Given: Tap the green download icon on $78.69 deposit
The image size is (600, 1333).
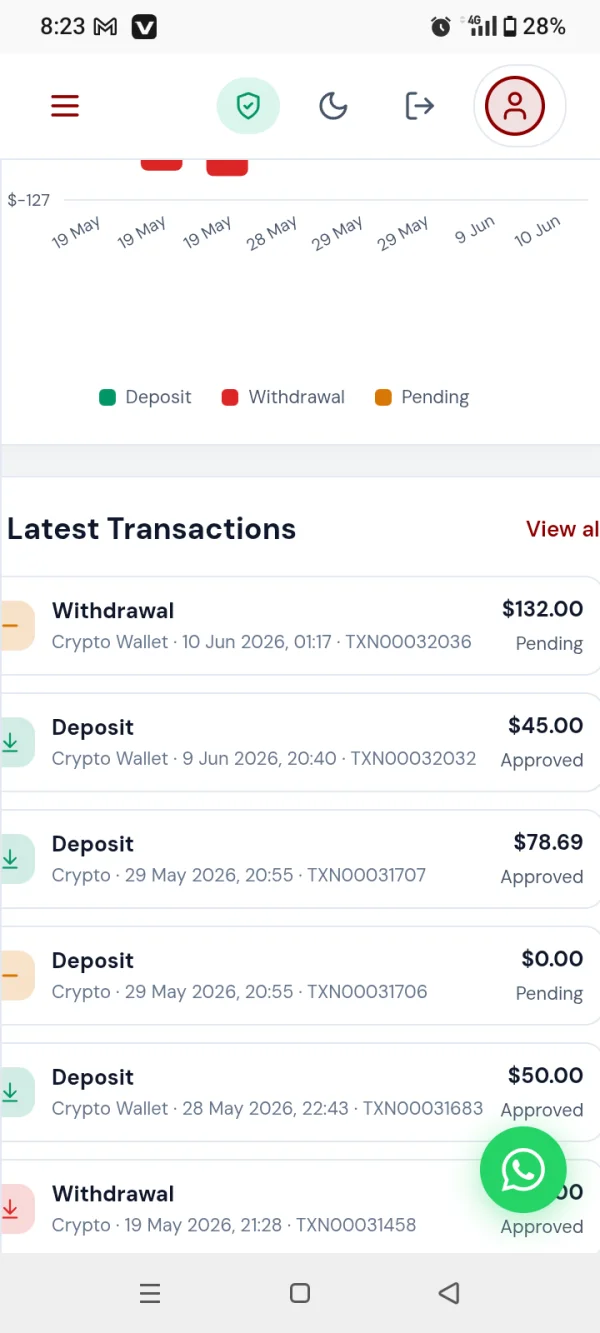Looking at the screenshot, I should click(14, 859).
